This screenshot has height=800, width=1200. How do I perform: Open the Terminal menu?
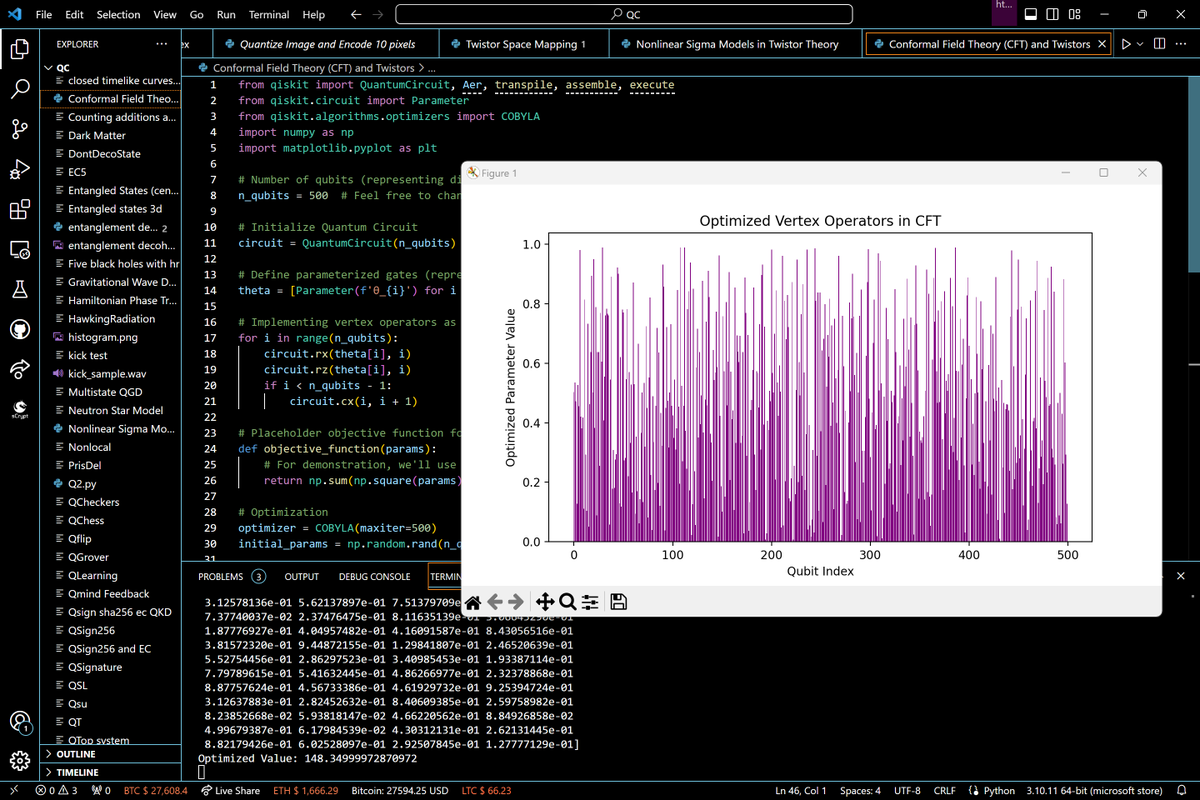coord(269,15)
